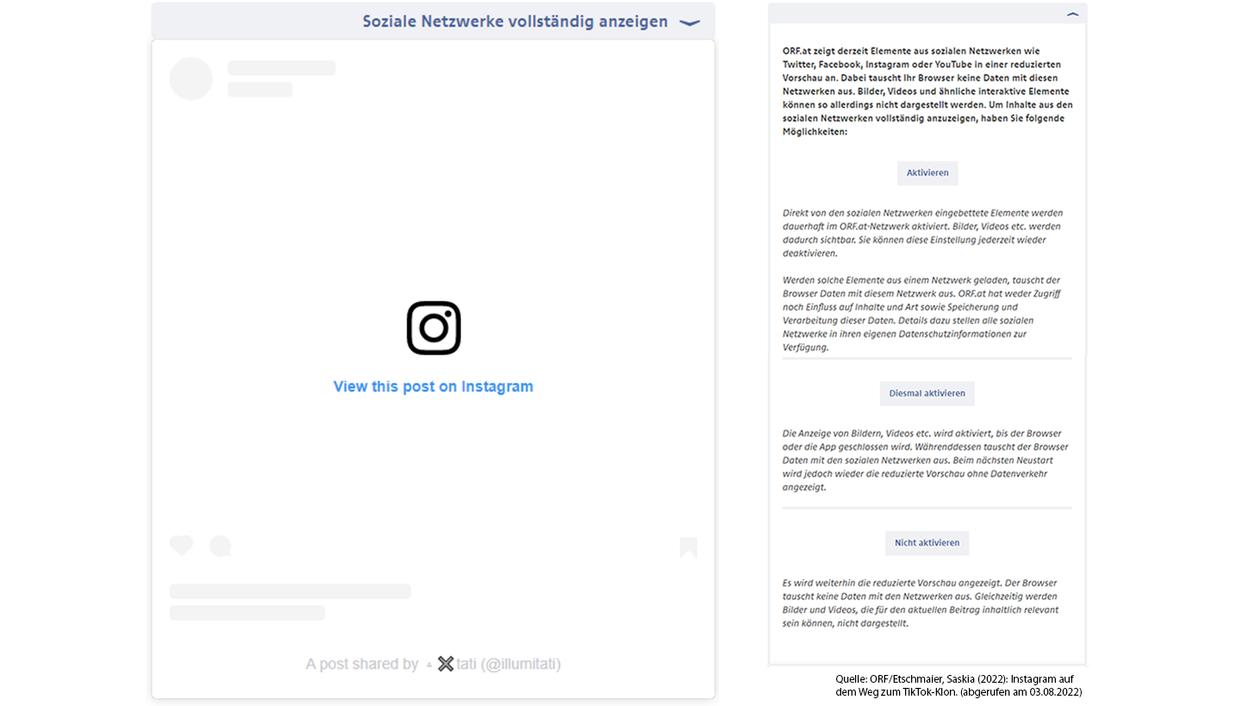This screenshot has width=1255, height=706.
Task: Click the grey circular avatar placeholder
Action: pos(191,78)
